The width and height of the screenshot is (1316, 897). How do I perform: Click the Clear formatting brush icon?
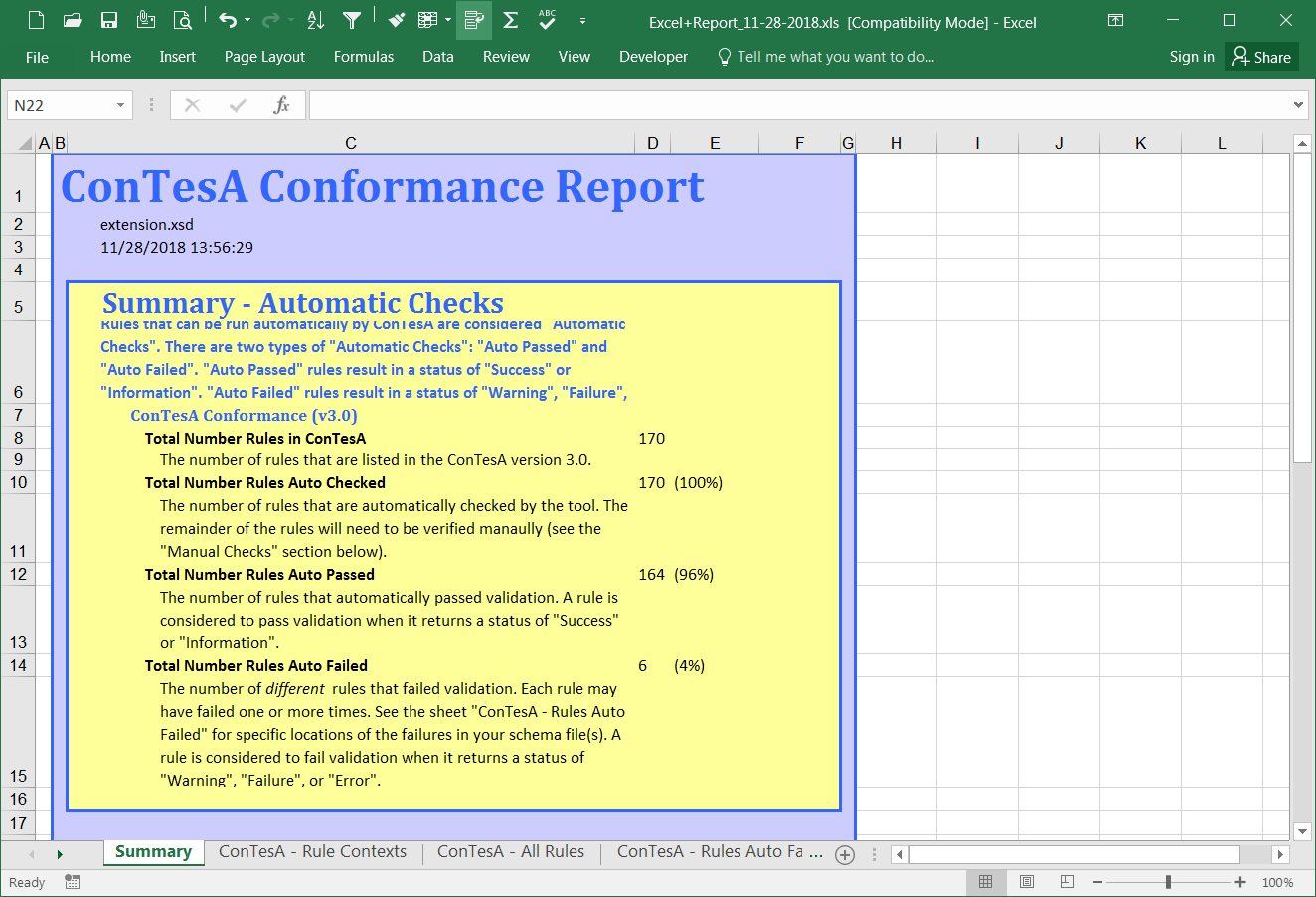(397, 20)
